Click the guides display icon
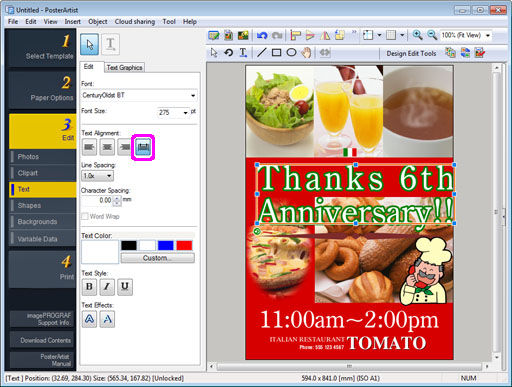 tap(368, 35)
